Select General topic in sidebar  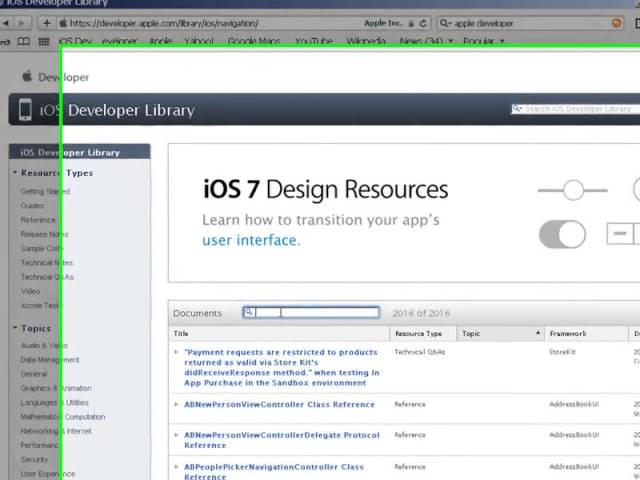[34, 374]
